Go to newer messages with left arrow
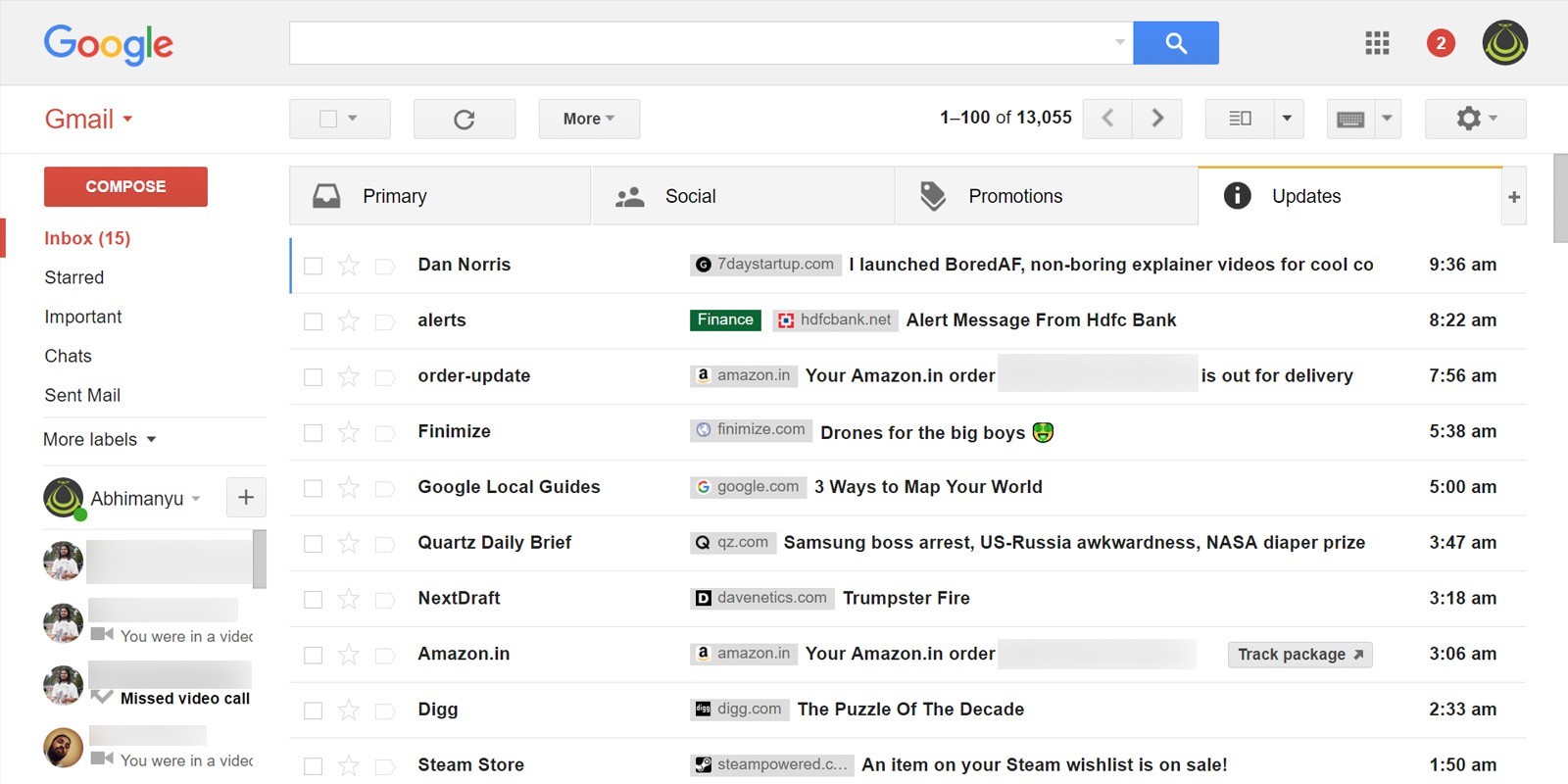Screen dimensions: 1568x784 point(1107,119)
